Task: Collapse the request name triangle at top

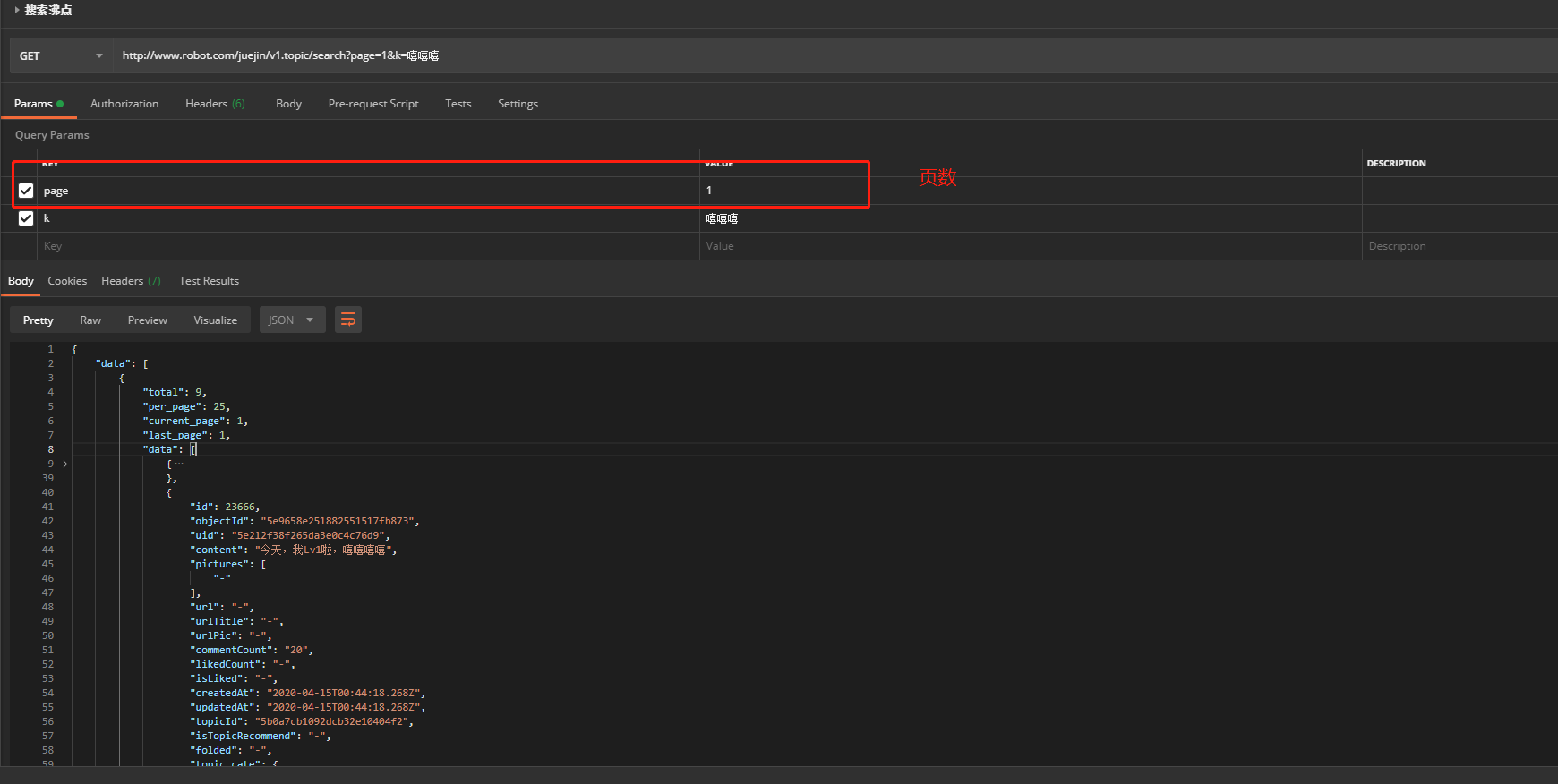Action: pyautogui.click(x=17, y=10)
